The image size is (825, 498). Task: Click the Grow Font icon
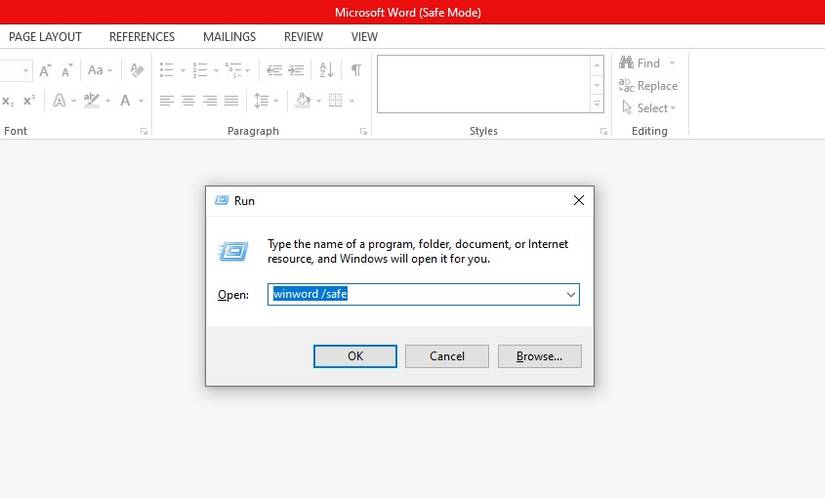coord(45,70)
